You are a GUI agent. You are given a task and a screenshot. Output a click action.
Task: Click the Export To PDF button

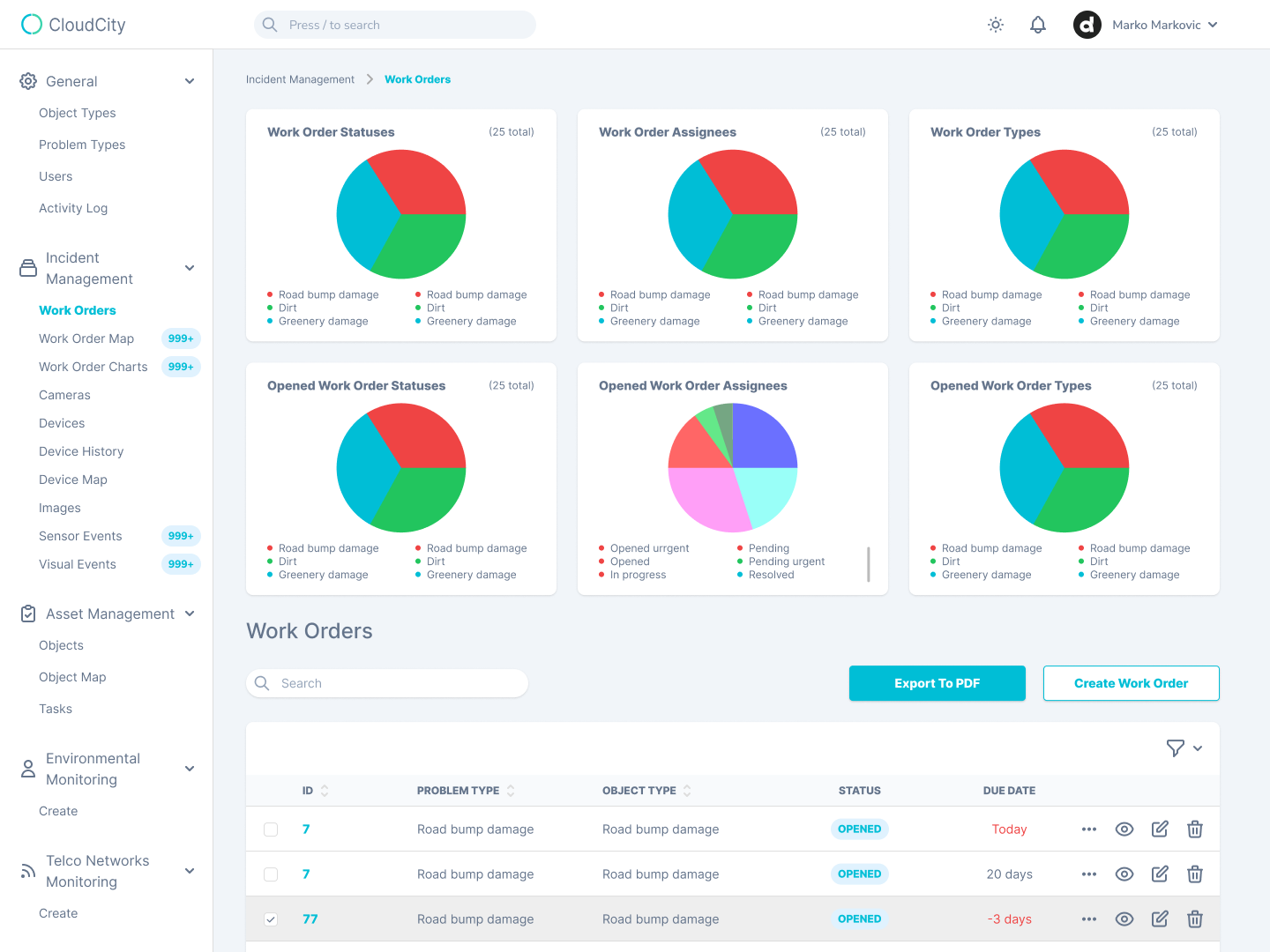coord(937,683)
